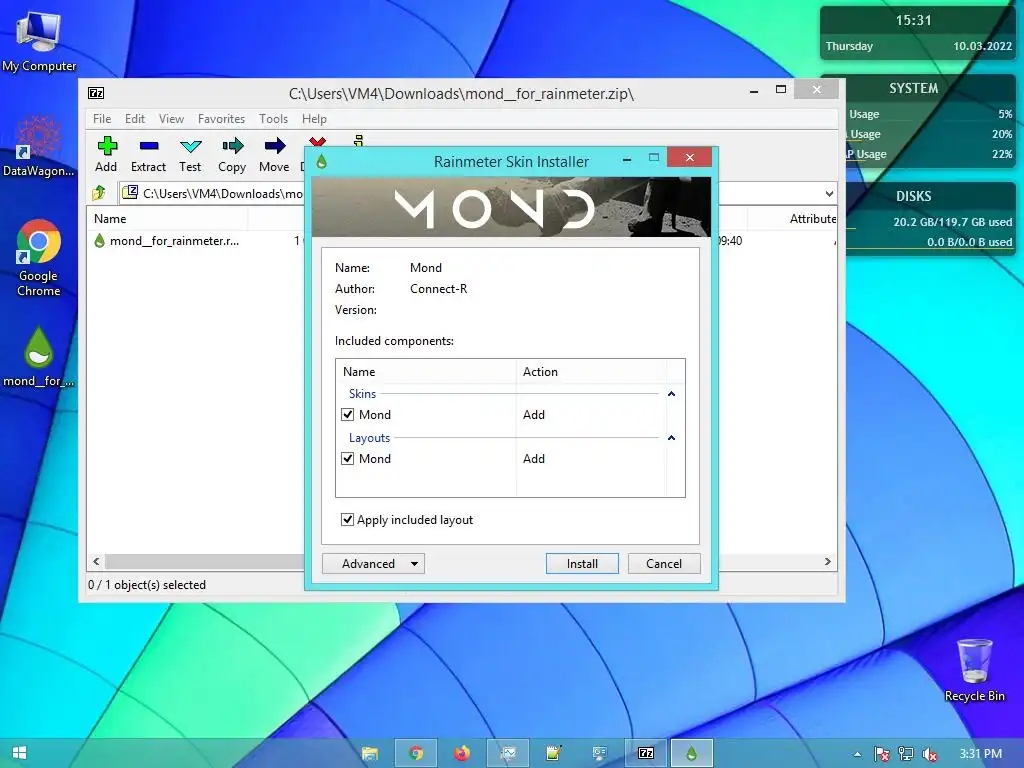
Task: Click the Cancel button
Action: [664, 564]
